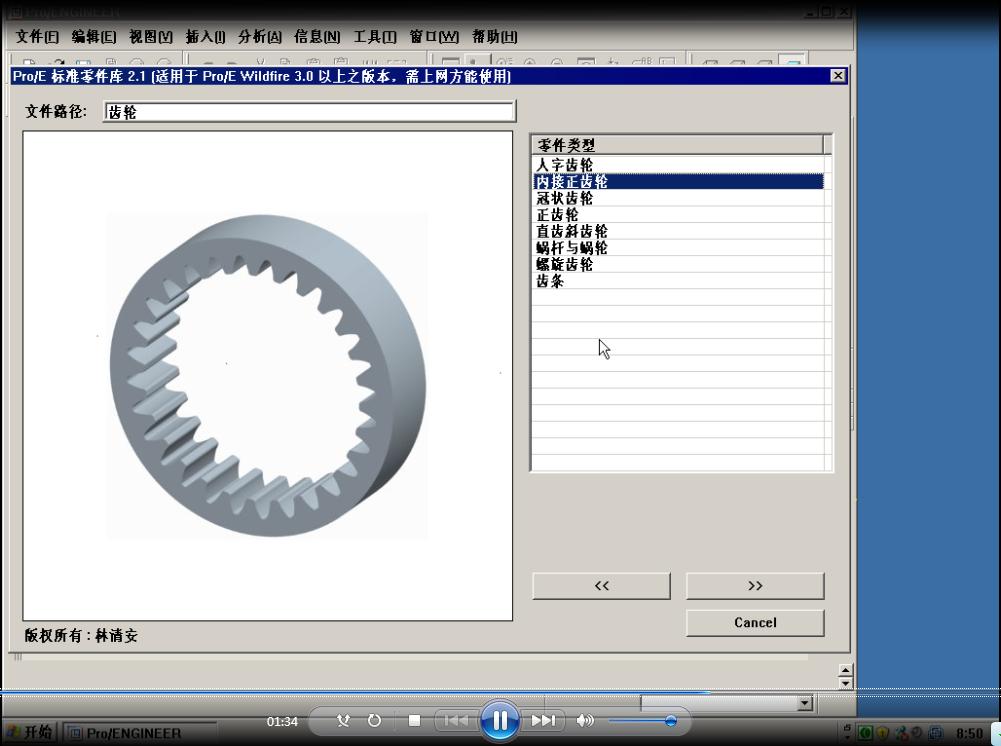Open the 插入(I) menu

(x=205, y=36)
